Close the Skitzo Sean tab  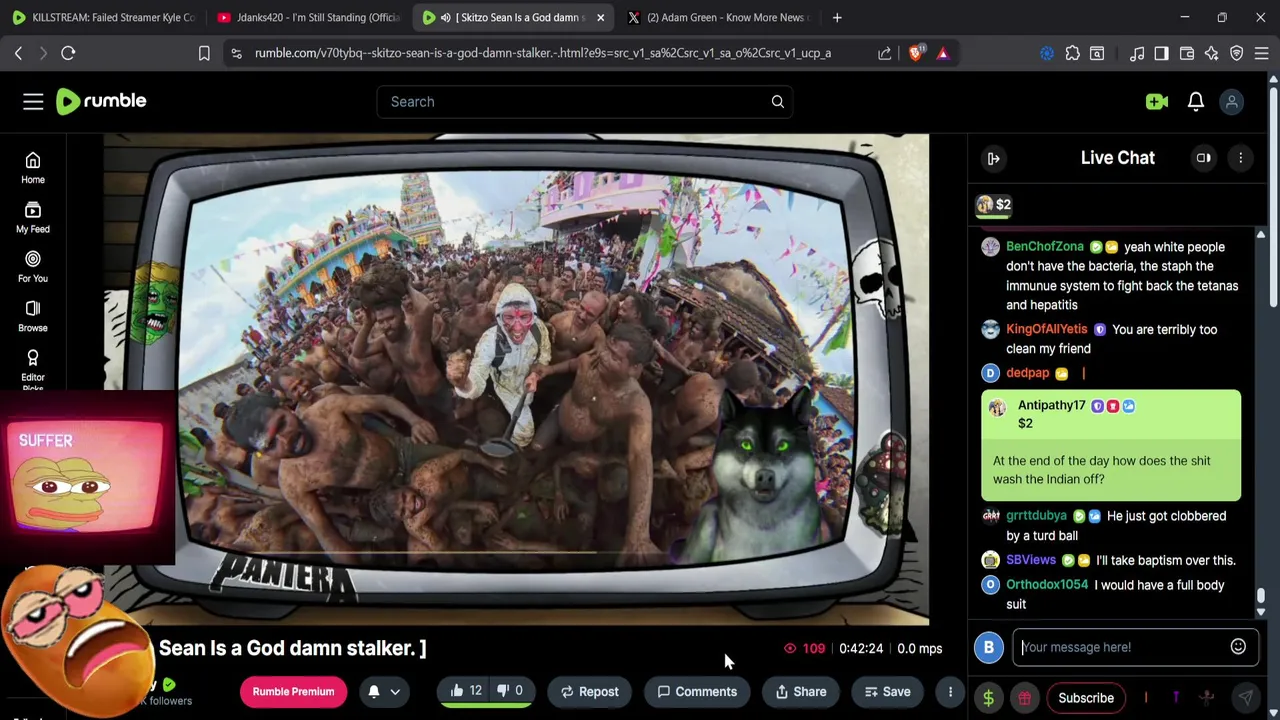tap(600, 17)
